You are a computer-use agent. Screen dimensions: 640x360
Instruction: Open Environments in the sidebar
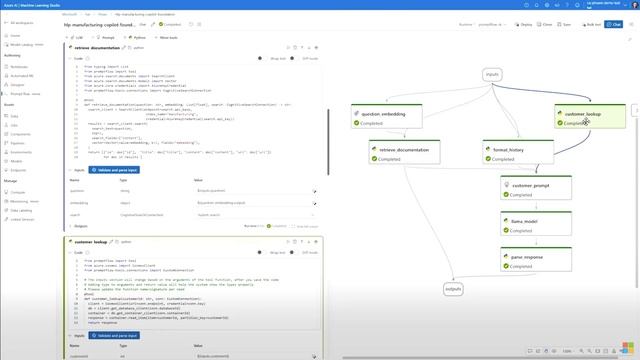(21, 152)
